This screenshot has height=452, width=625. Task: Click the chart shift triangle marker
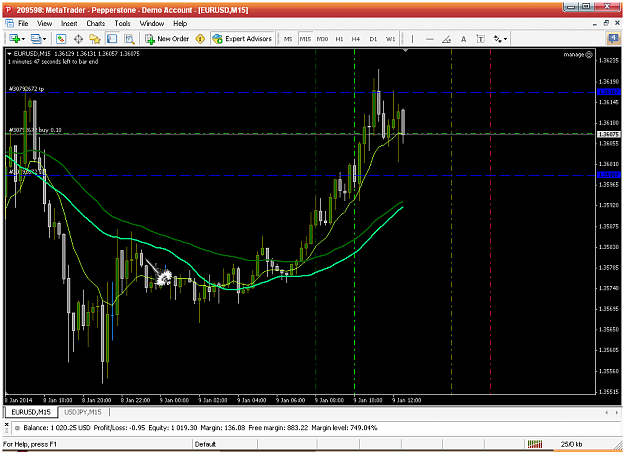pyautogui.click(x=405, y=51)
